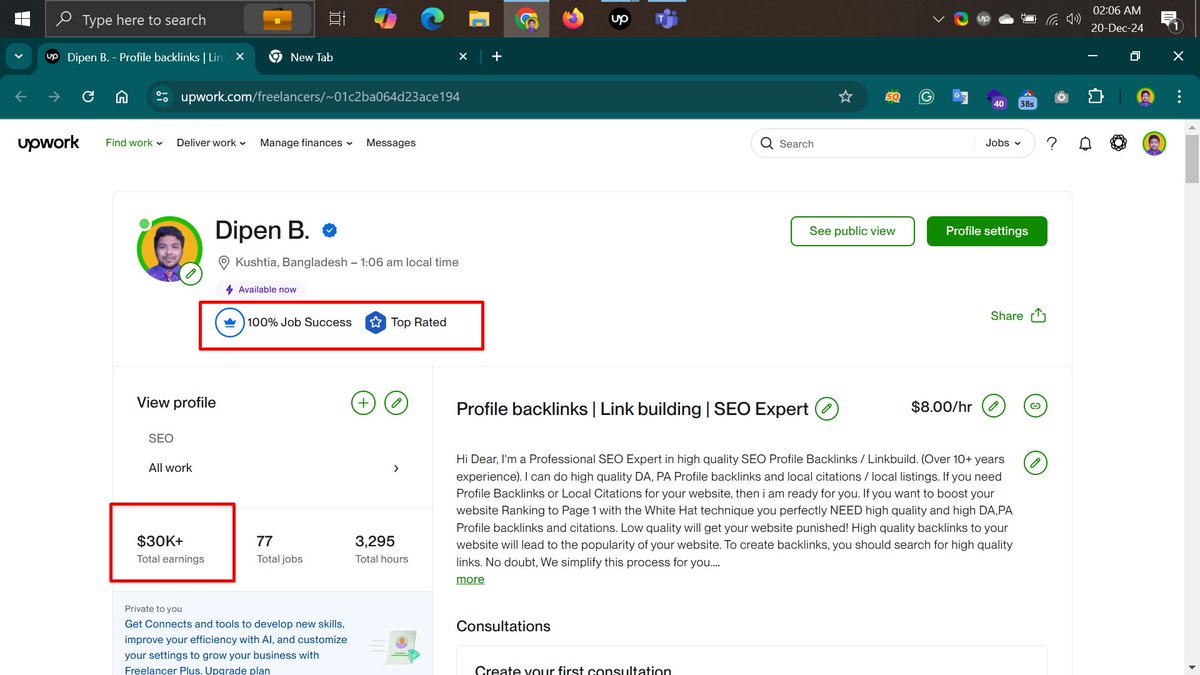
Task: Go to the browser home page
Action: [x=122, y=97]
